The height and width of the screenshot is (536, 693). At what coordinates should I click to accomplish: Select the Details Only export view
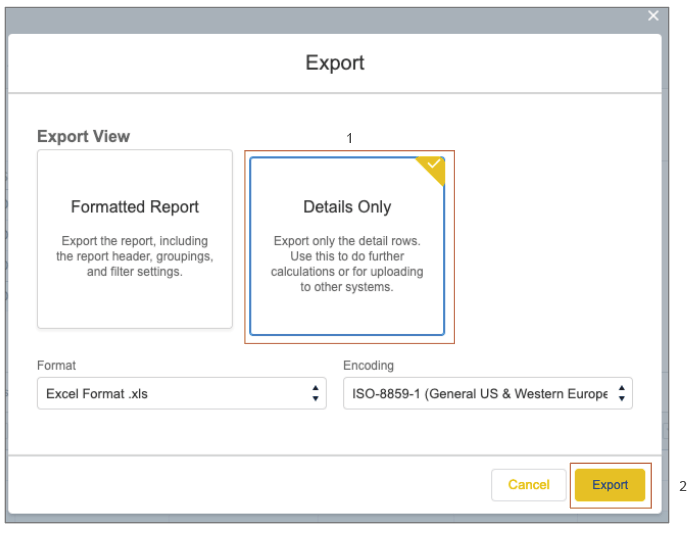pos(347,246)
